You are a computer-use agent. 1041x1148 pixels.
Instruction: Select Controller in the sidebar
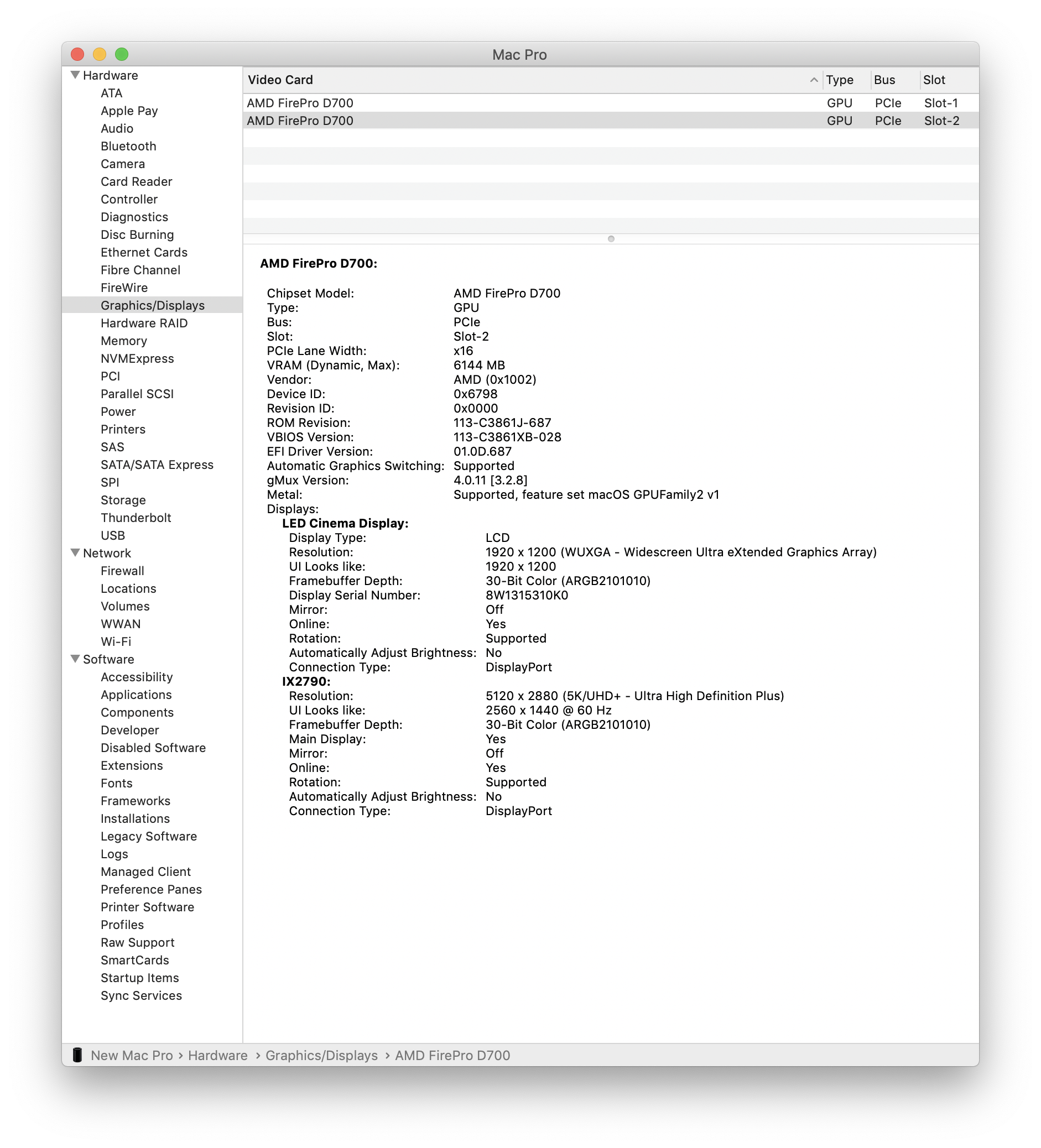[x=129, y=199]
